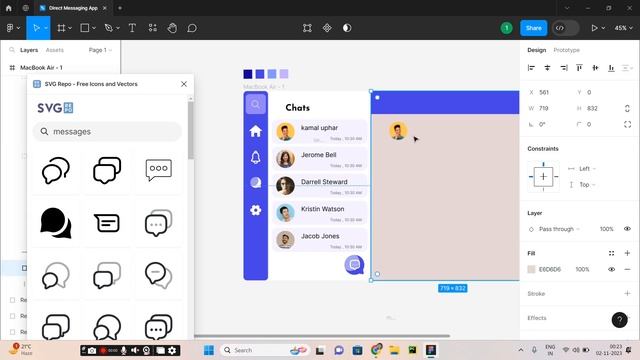
Task: Open the zoom level 45% dropdown
Action: pyautogui.click(x=624, y=28)
